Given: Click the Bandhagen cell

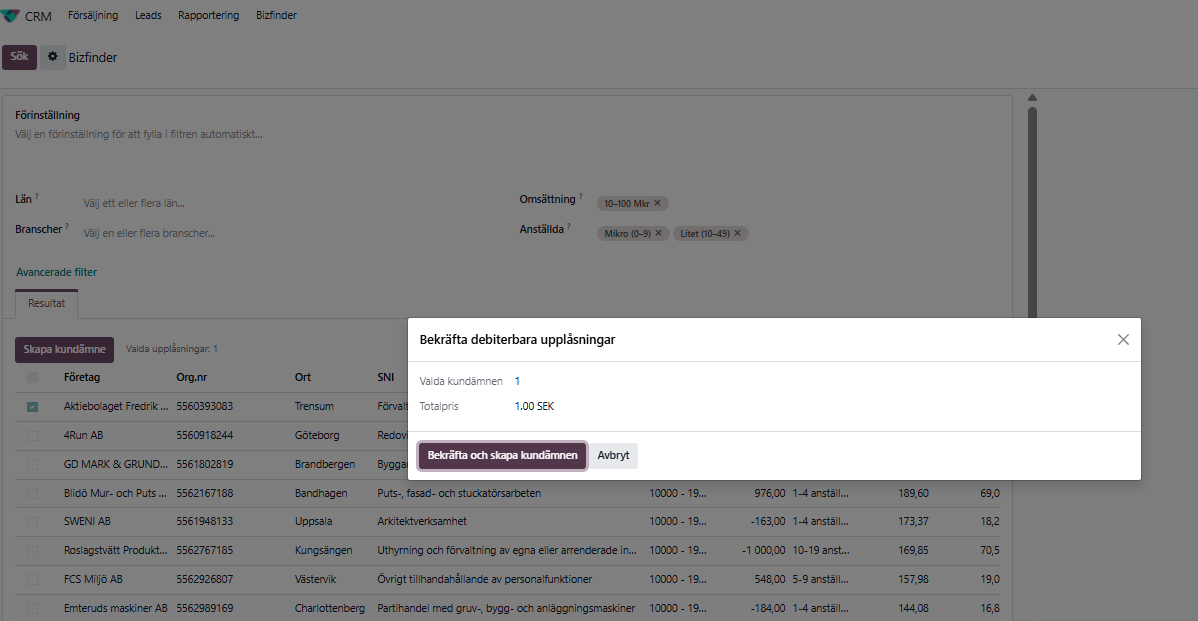Looking at the screenshot, I should point(321,493).
